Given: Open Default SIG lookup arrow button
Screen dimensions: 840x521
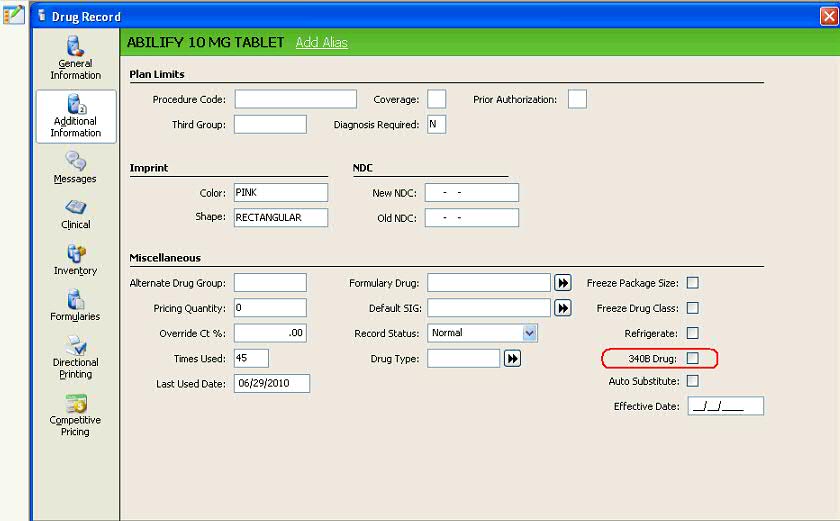Looking at the screenshot, I should pyautogui.click(x=562, y=308).
